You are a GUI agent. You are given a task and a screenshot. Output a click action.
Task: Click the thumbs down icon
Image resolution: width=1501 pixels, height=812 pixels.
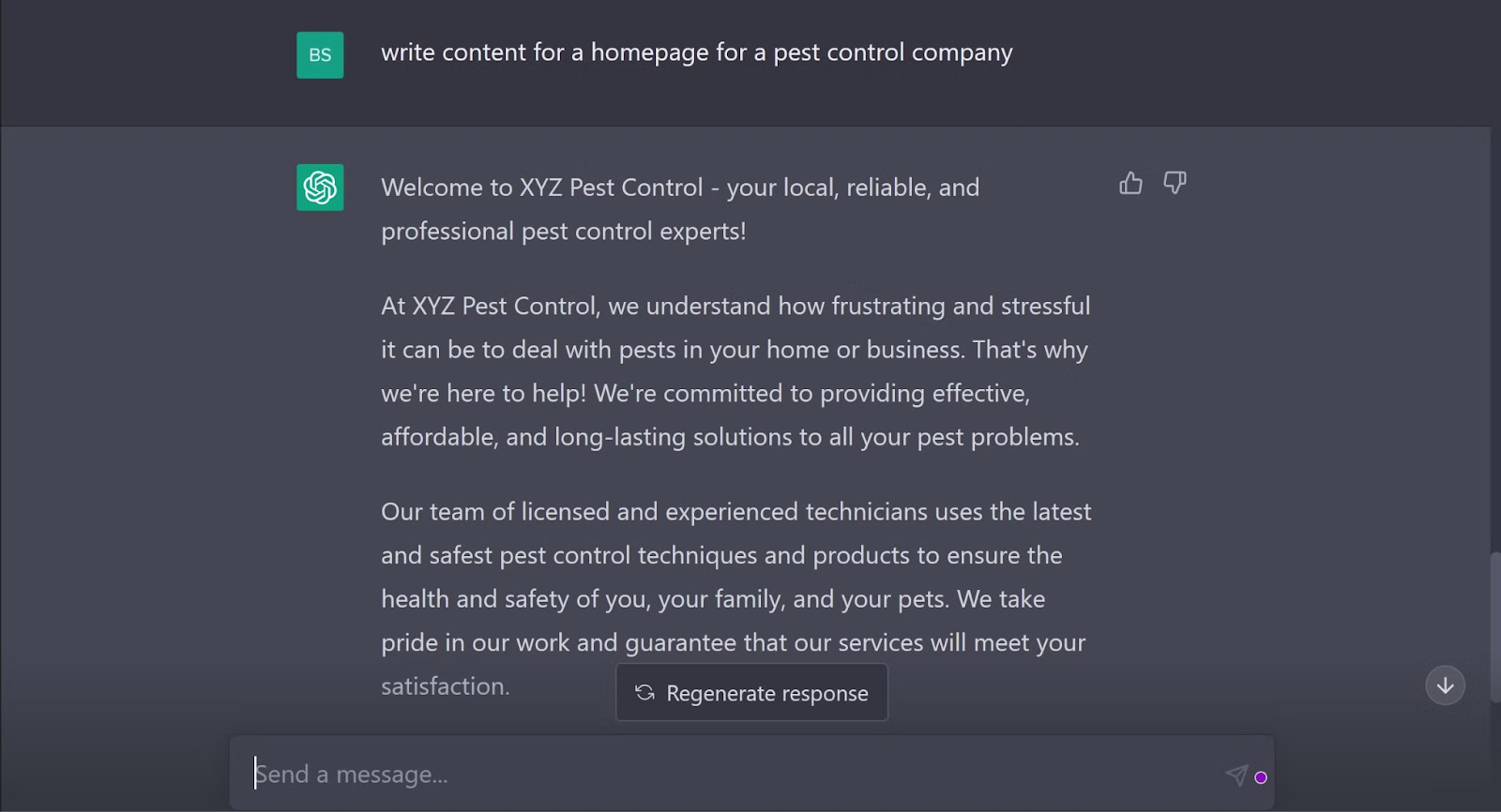tap(1175, 182)
